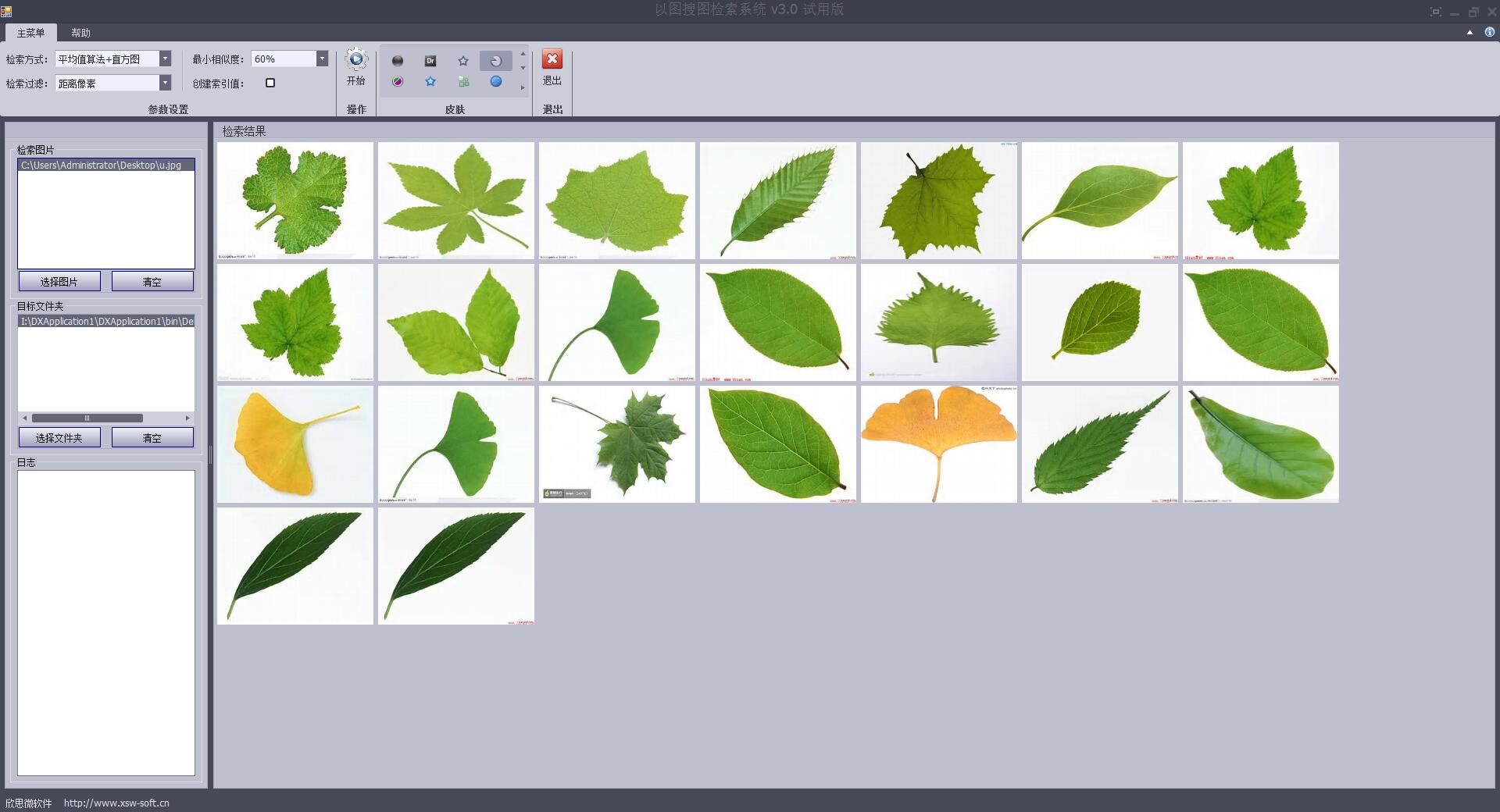Select the dark maple leaf with long stem
This screenshot has width=1500, height=812.
(x=617, y=444)
